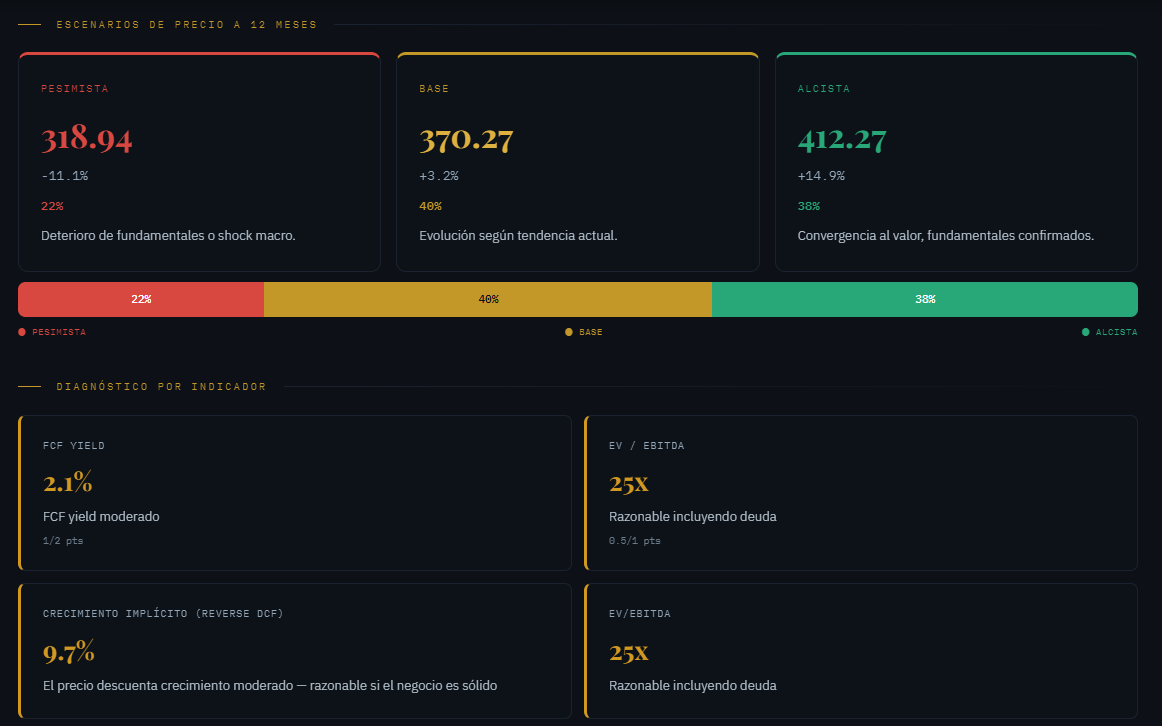1162x726 pixels.
Task: Select 'Deterioro de fundamentales o shock macro' text
Action: 168,236
